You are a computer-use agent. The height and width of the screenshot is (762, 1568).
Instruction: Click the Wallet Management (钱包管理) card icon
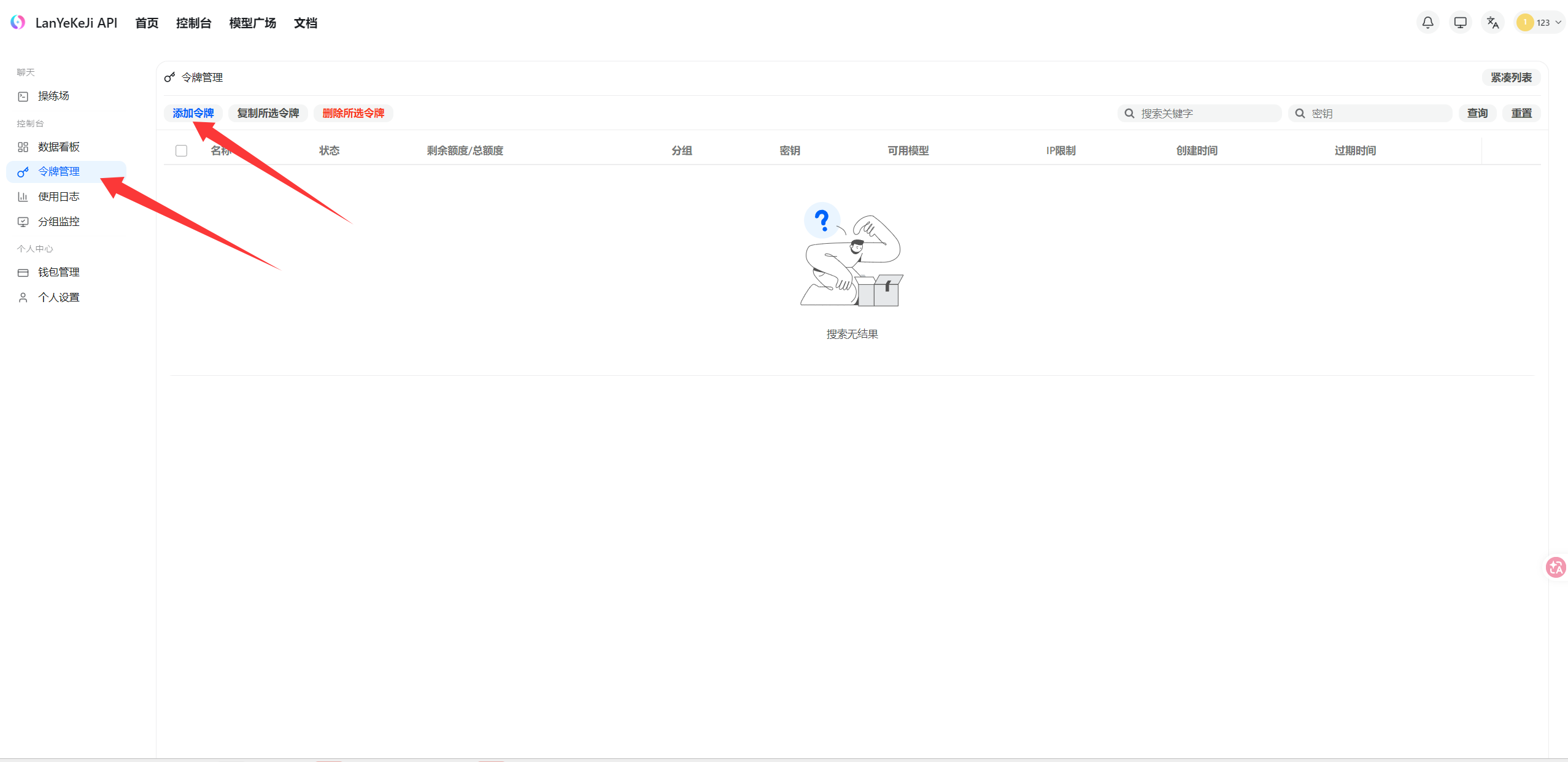click(23, 273)
